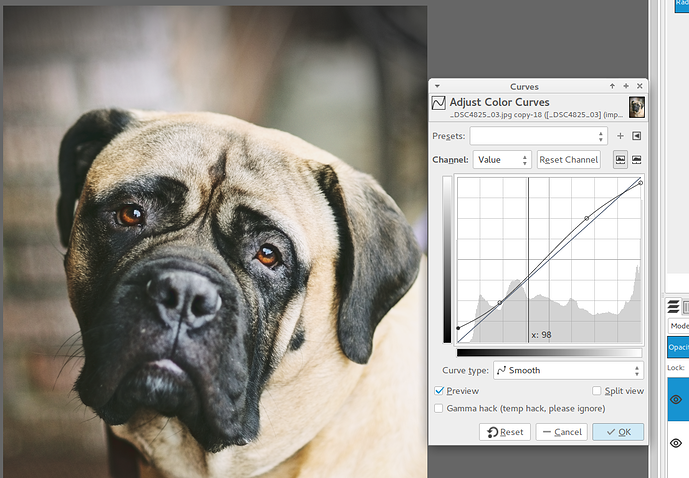
Task: Open the Channel Value dropdown
Action: (502, 160)
